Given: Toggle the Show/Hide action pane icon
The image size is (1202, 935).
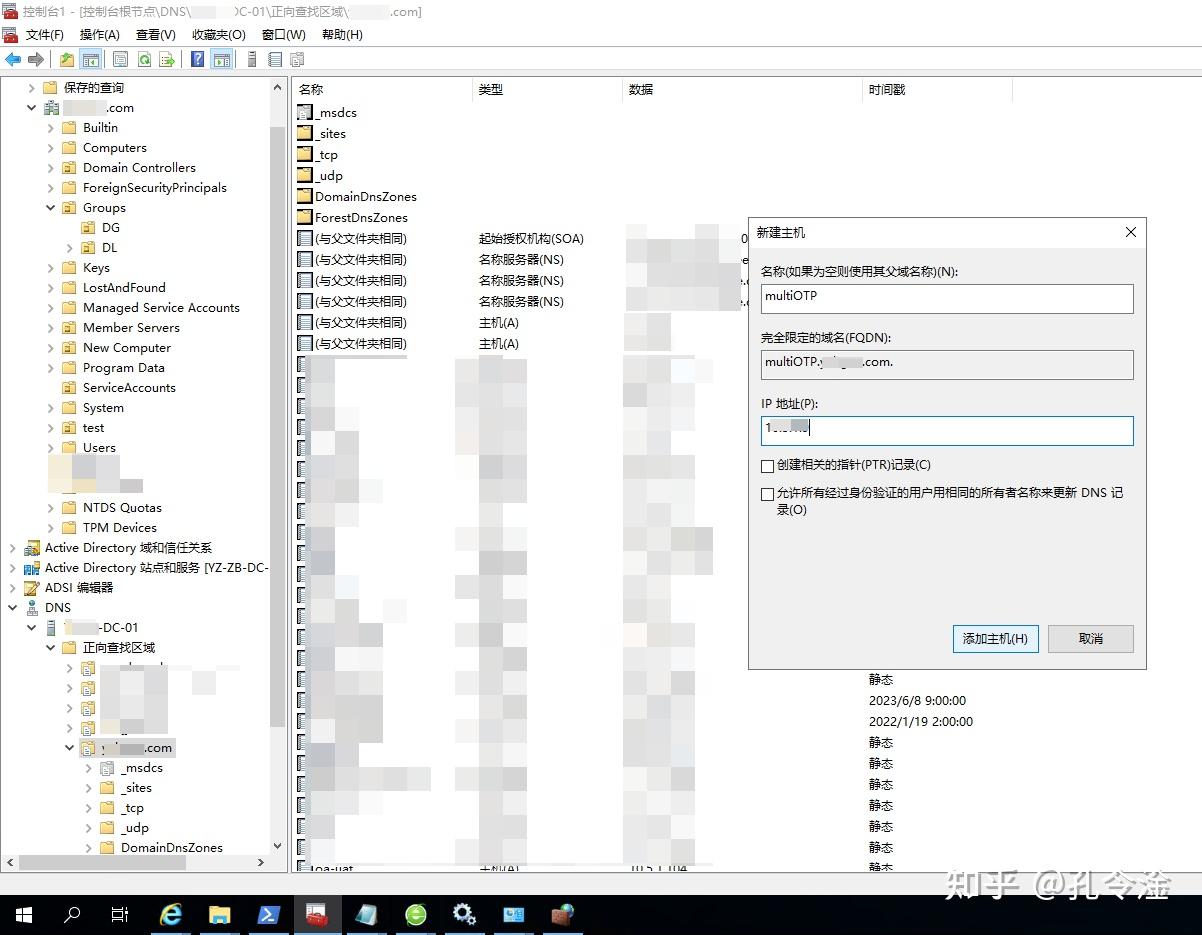Looking at the screenshot, I should click(x=222, y=60).
